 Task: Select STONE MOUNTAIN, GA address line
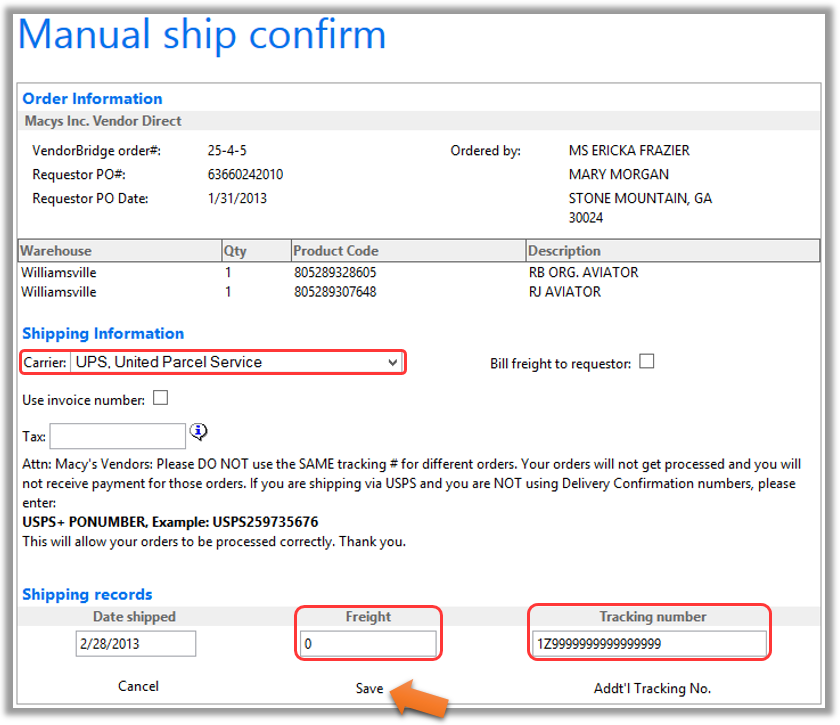[x=640, y=199]
